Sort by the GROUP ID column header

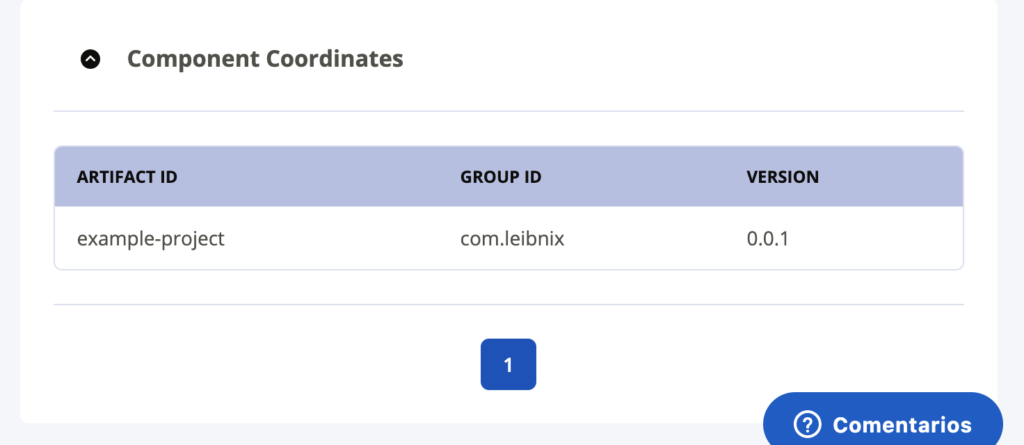501,177
